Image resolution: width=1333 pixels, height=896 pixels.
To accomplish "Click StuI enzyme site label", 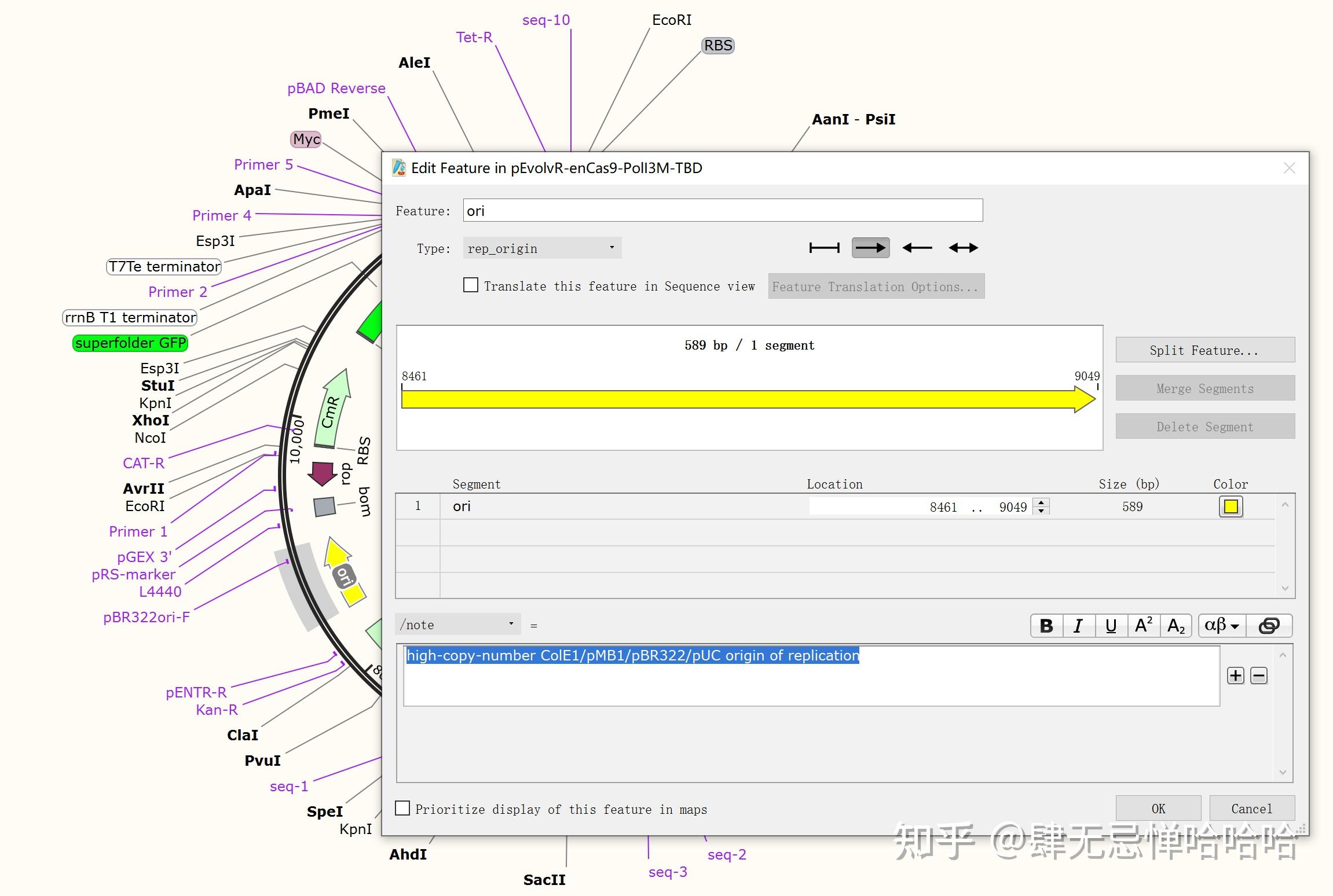I will point(158,385).
